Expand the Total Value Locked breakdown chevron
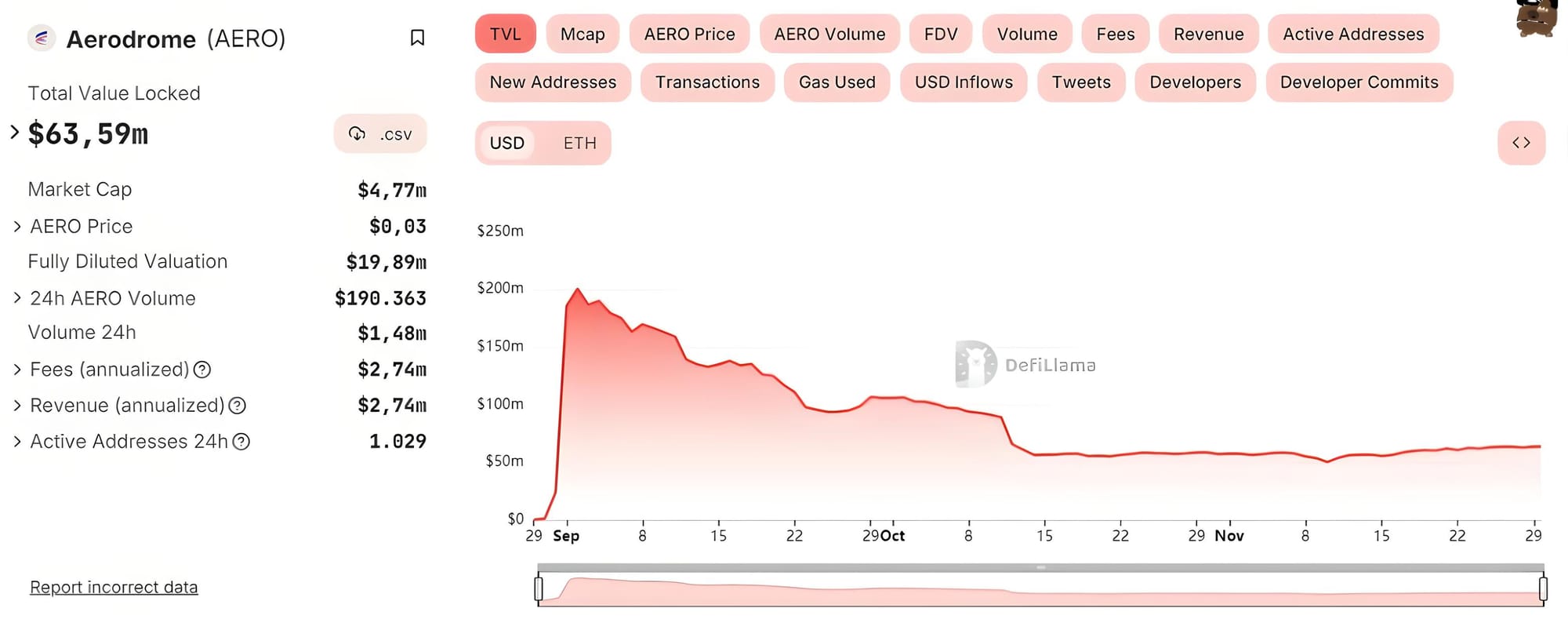Image resolution: width=1568 pixels, height=630 pixels. coord(14,132)
